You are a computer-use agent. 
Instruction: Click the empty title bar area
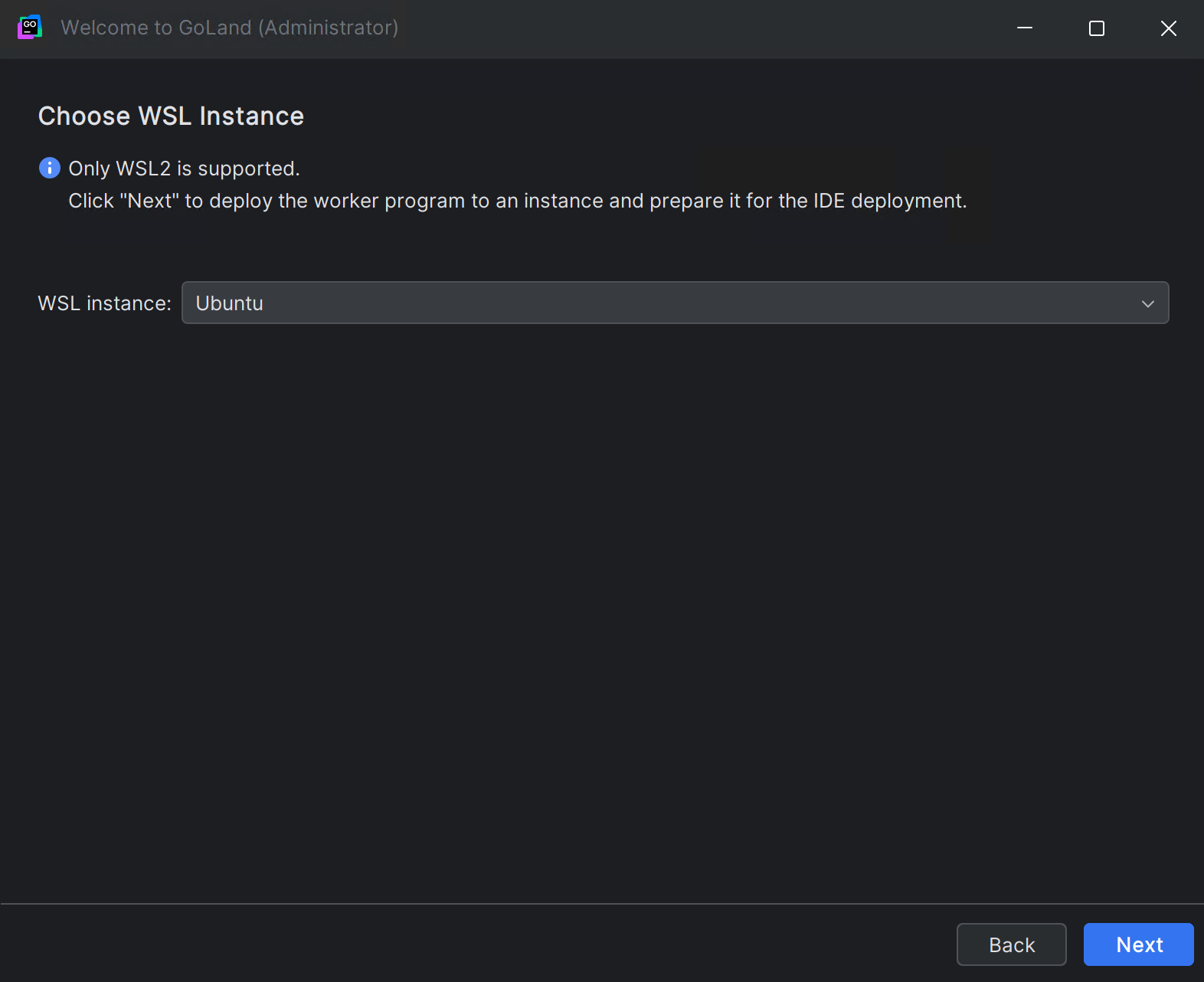click(689, 28)
